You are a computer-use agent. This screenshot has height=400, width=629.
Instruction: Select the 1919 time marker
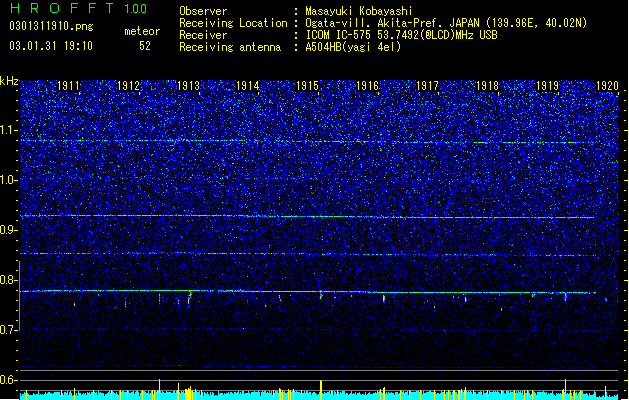pyautogui.click(x=547, y=86)
